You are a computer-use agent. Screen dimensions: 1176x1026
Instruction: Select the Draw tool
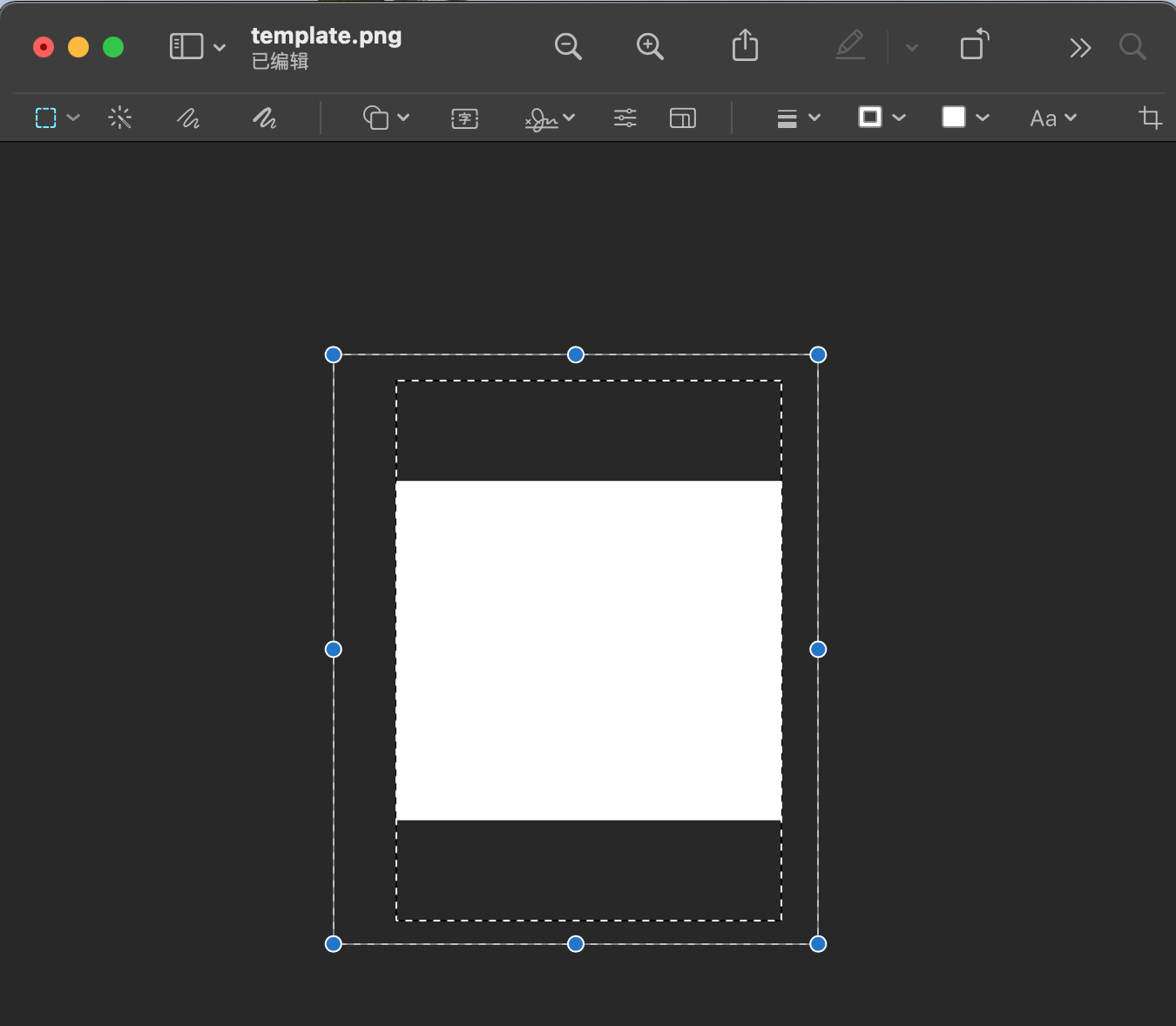coord(265,118)
